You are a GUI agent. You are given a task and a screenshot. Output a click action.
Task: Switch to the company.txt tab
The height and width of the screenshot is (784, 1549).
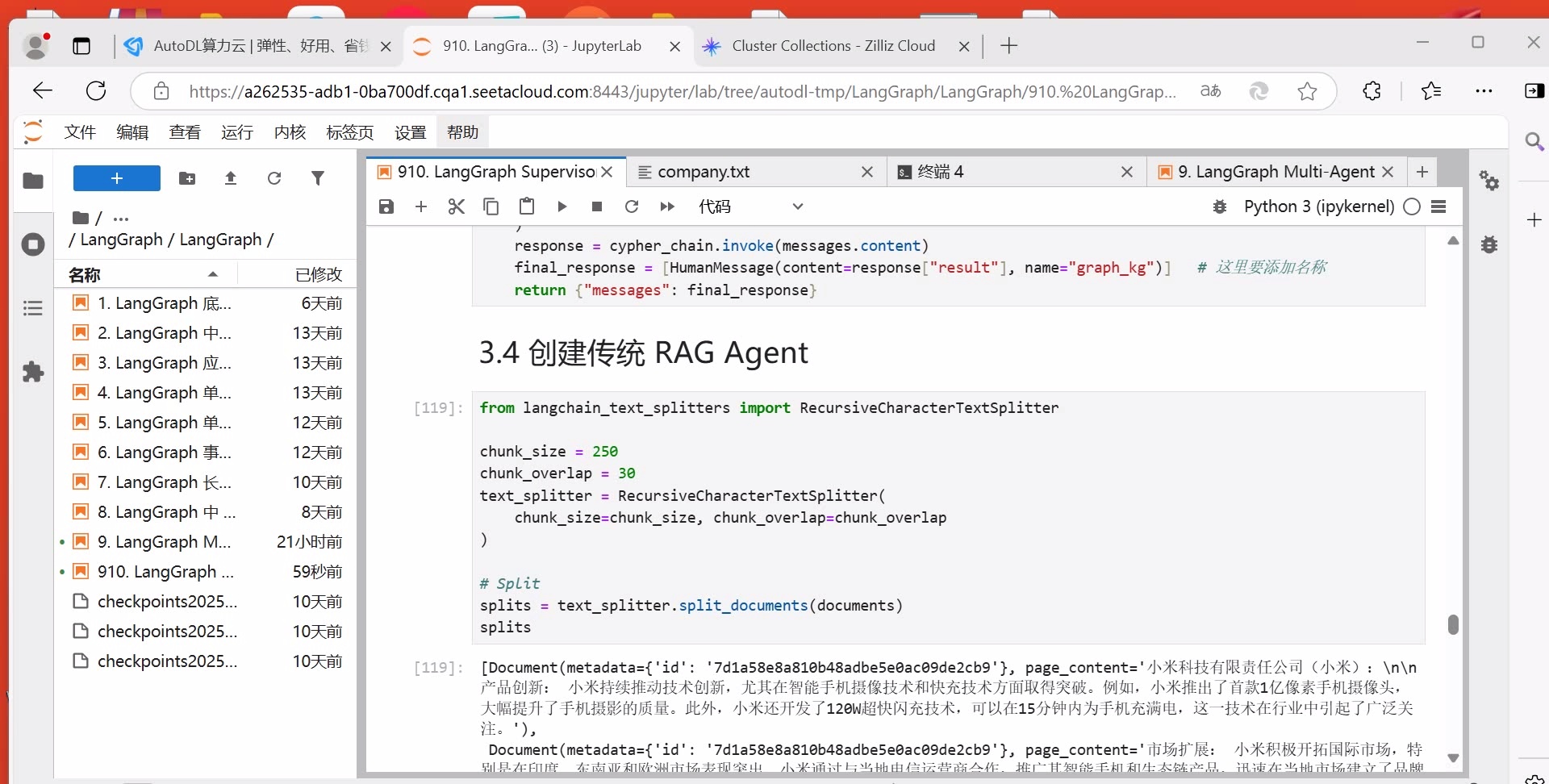pos(702,172)
